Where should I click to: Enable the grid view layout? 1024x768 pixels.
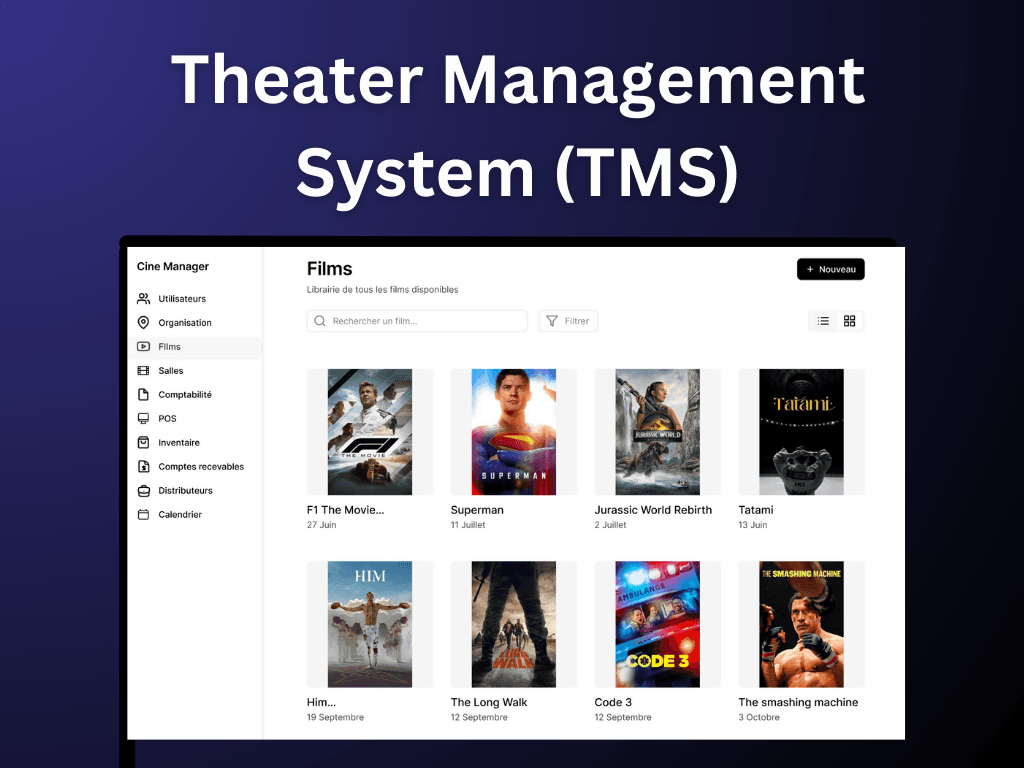pyautogui.click(x=850, y=321)
